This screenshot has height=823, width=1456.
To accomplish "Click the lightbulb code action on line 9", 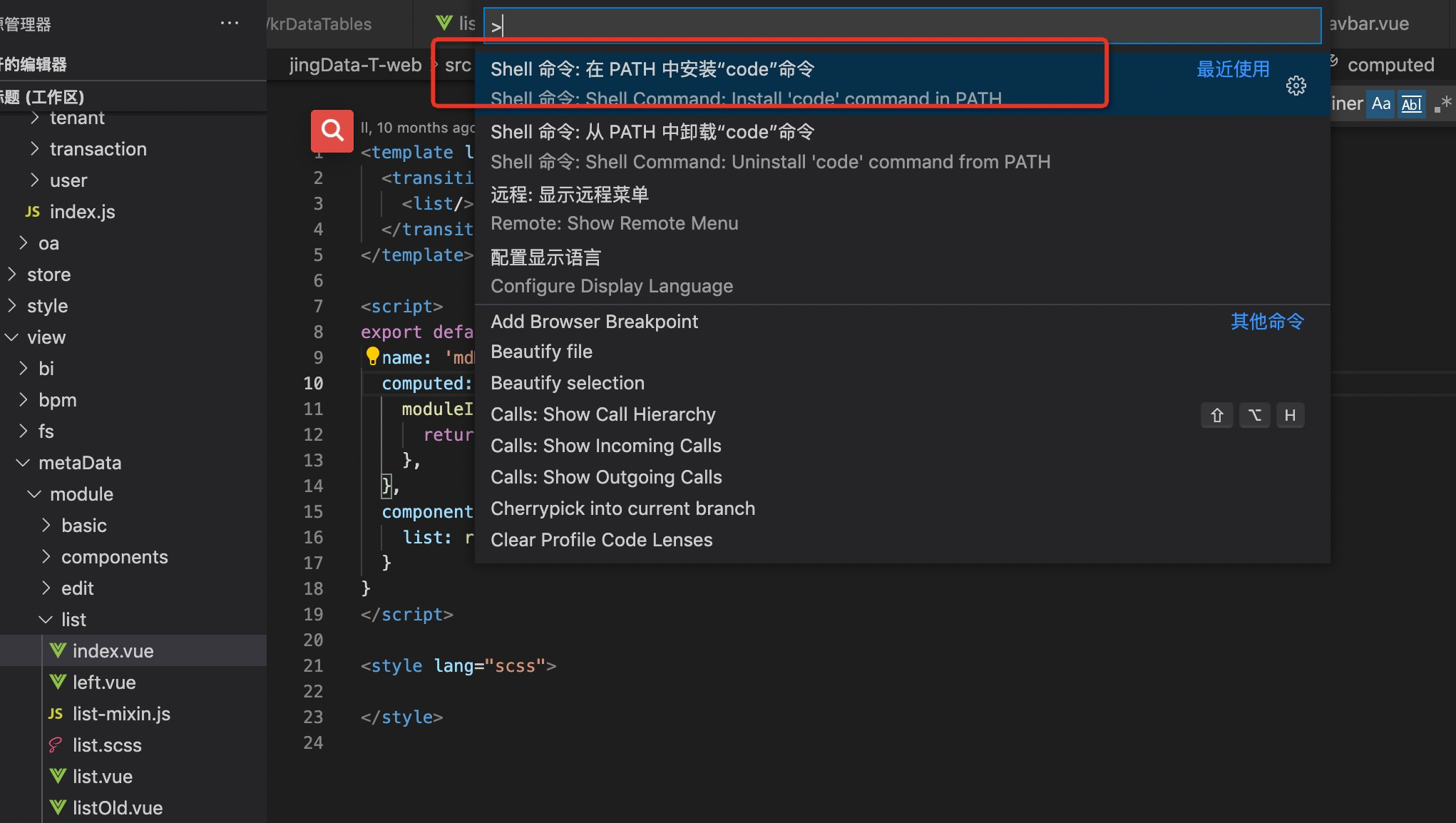I will 372,355.
